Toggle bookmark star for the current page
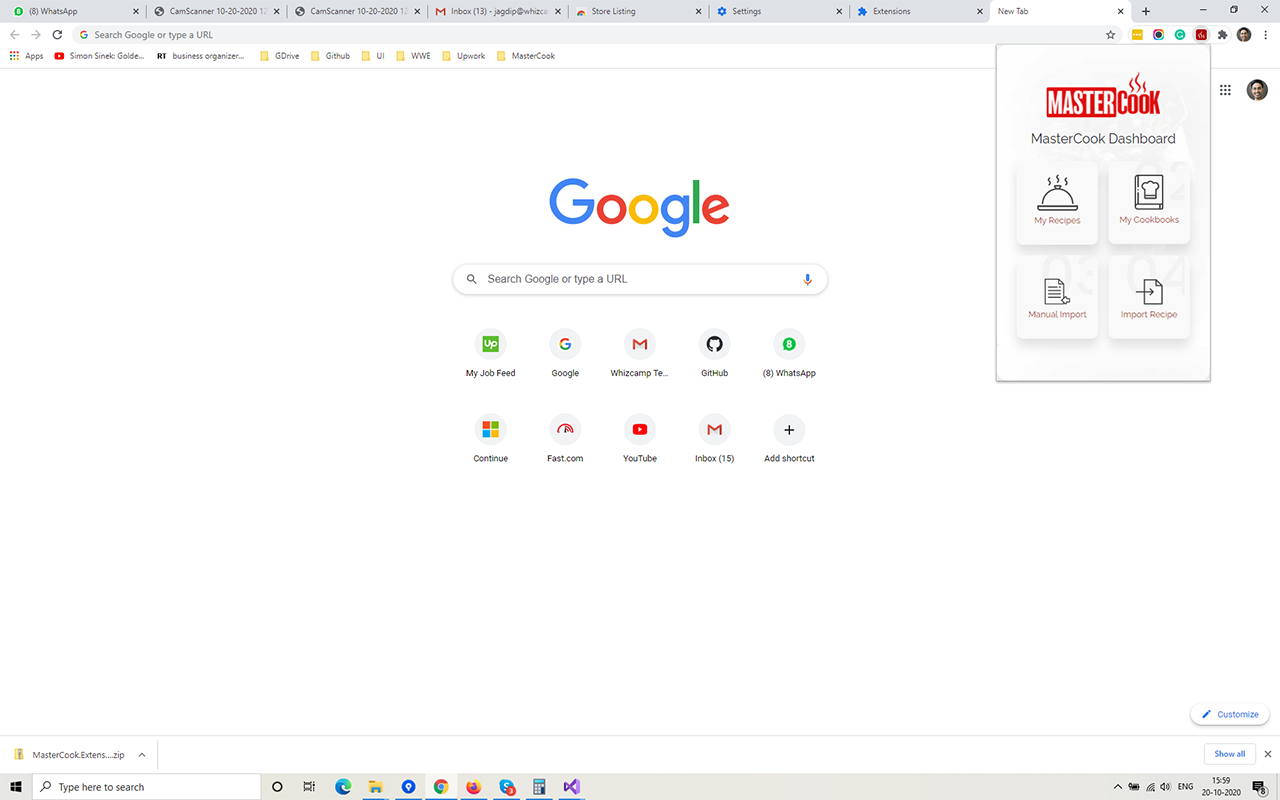 click(1110, 34)
